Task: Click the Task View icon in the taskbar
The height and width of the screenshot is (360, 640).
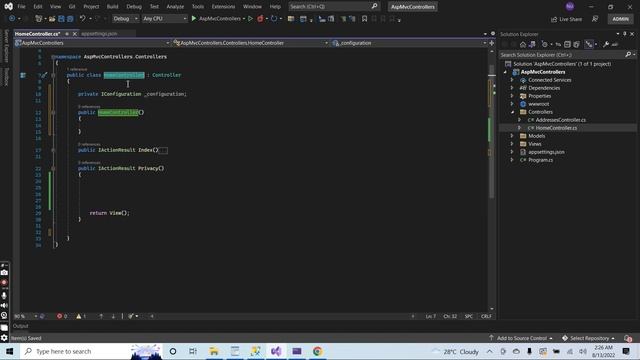Action: (x=193, y=351)
